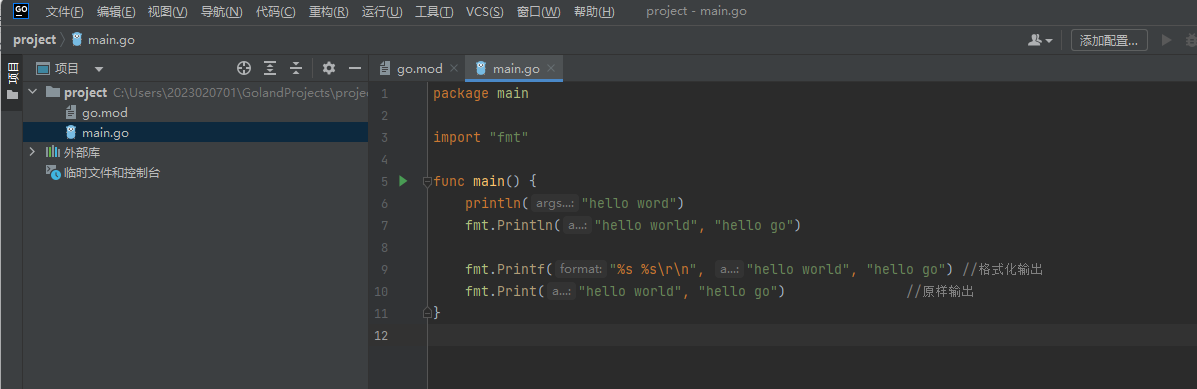Place cursor on empty line 12 in editor
The height and width of the screenshot is (389, 1197).
[812, 335]
